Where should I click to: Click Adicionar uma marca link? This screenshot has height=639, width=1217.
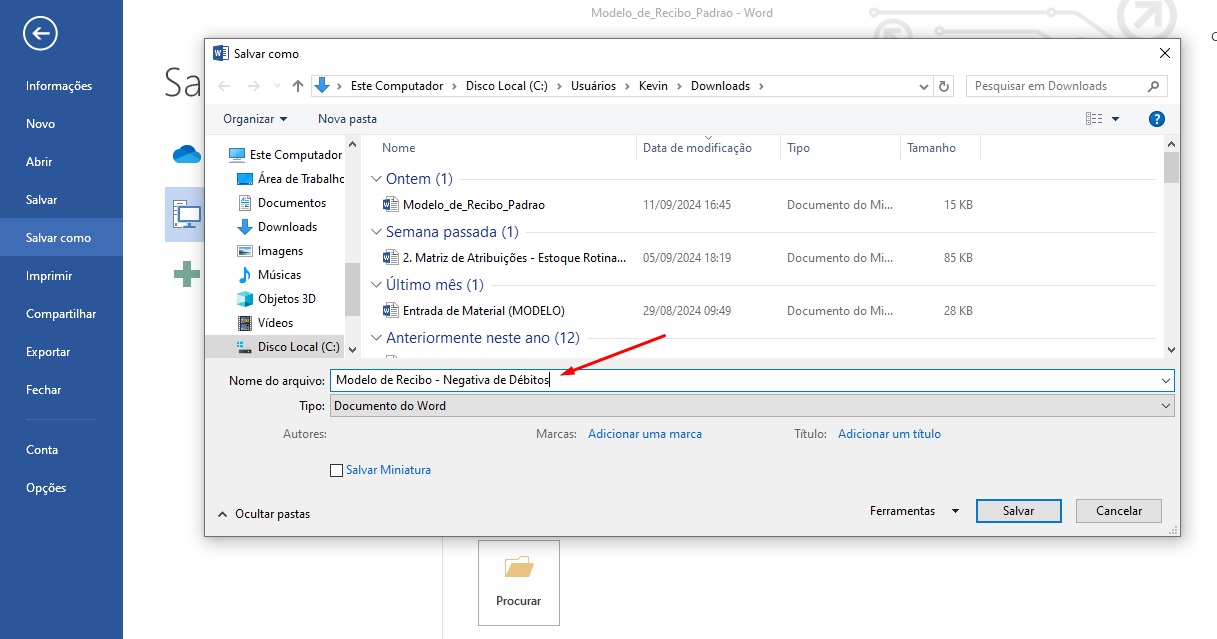pos(645,434)
